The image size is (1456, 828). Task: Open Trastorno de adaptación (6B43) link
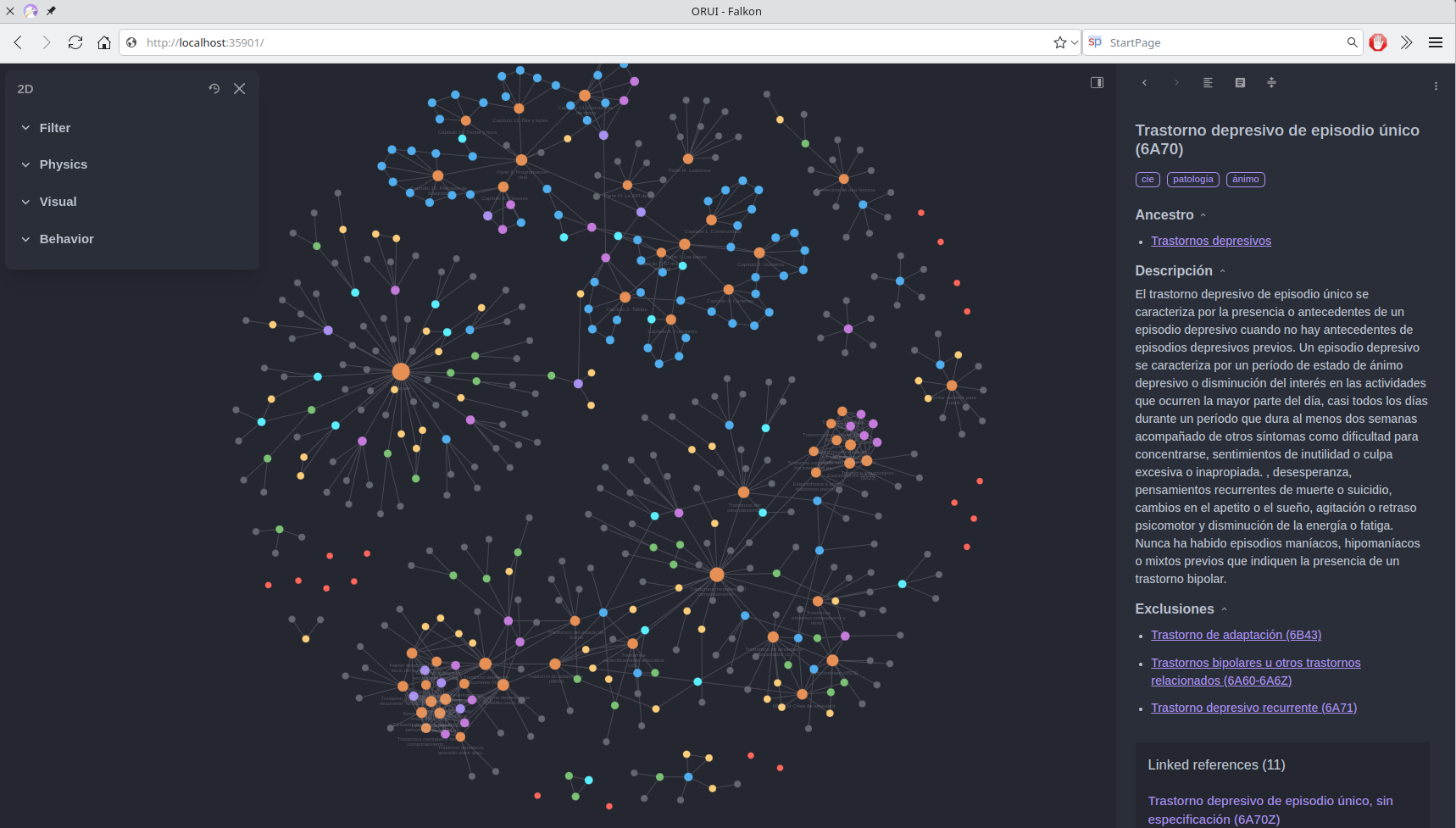coord(1236,635)
